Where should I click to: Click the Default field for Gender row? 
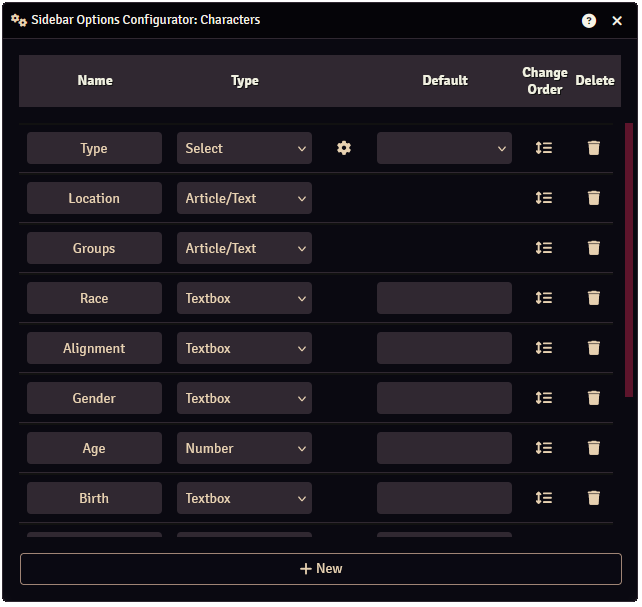(444, 398)
